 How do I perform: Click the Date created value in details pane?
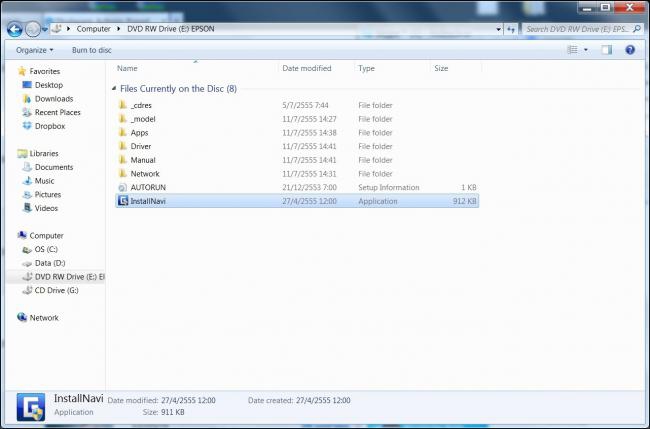323,400
